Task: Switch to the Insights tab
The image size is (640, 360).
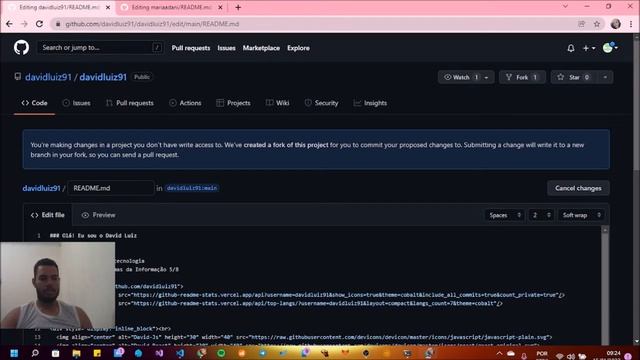Action: click(x=370, y=103)
